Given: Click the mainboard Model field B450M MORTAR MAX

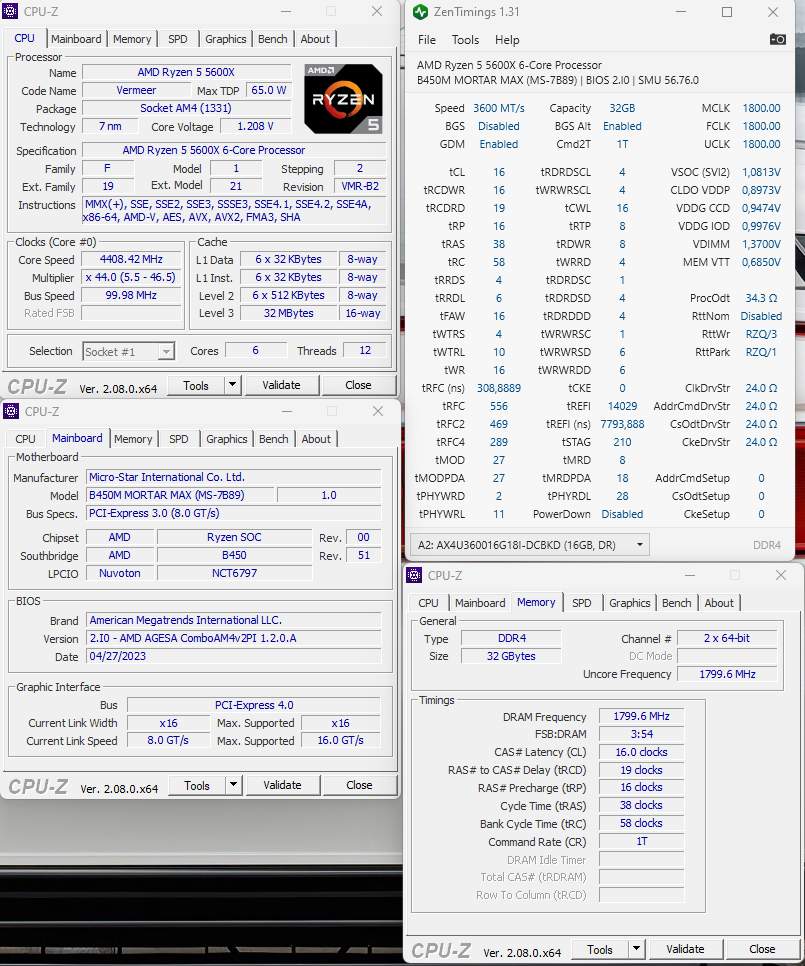Looking at the screenshot, I should [180, 495].
